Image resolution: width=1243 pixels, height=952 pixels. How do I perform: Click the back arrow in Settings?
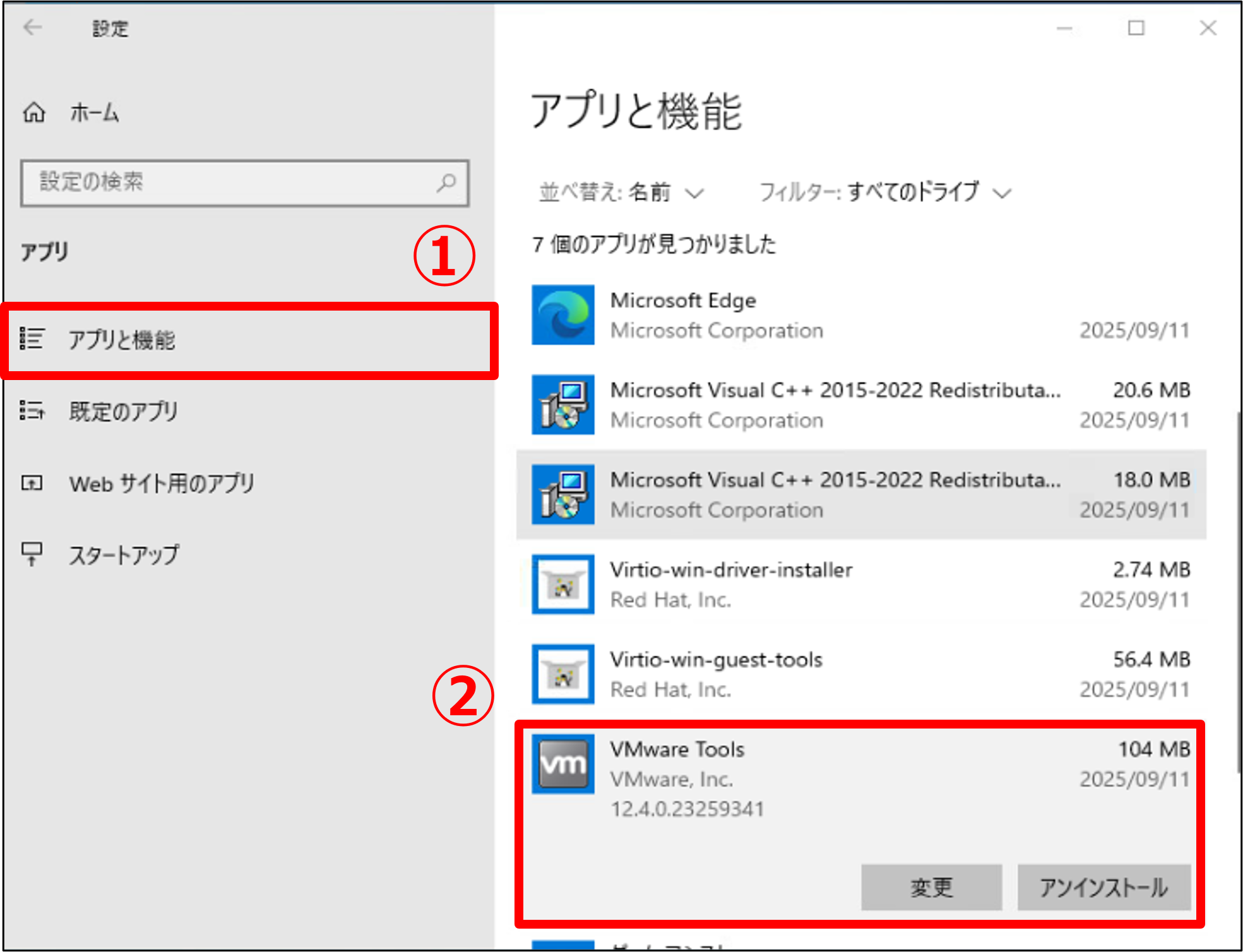pyautogui.click(x=33, y=28)
